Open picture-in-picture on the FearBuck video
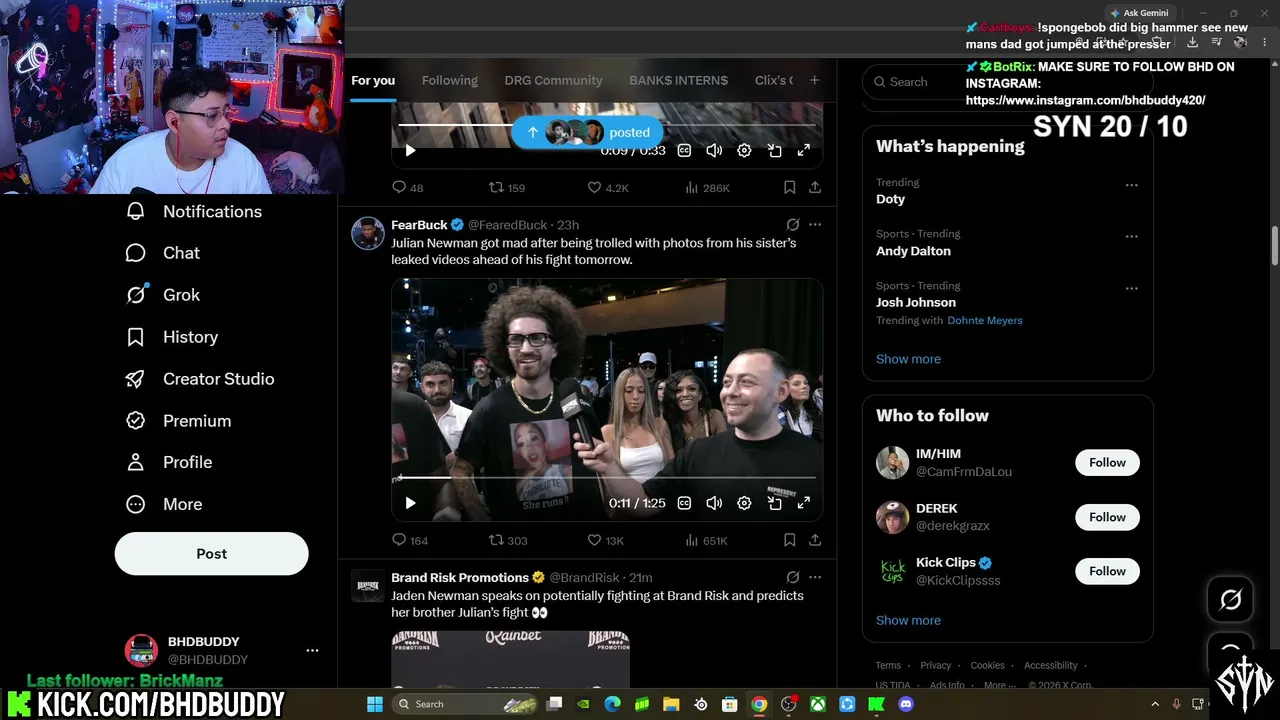Viewport: 1280px width, 720px height. (x=774, y=503)
